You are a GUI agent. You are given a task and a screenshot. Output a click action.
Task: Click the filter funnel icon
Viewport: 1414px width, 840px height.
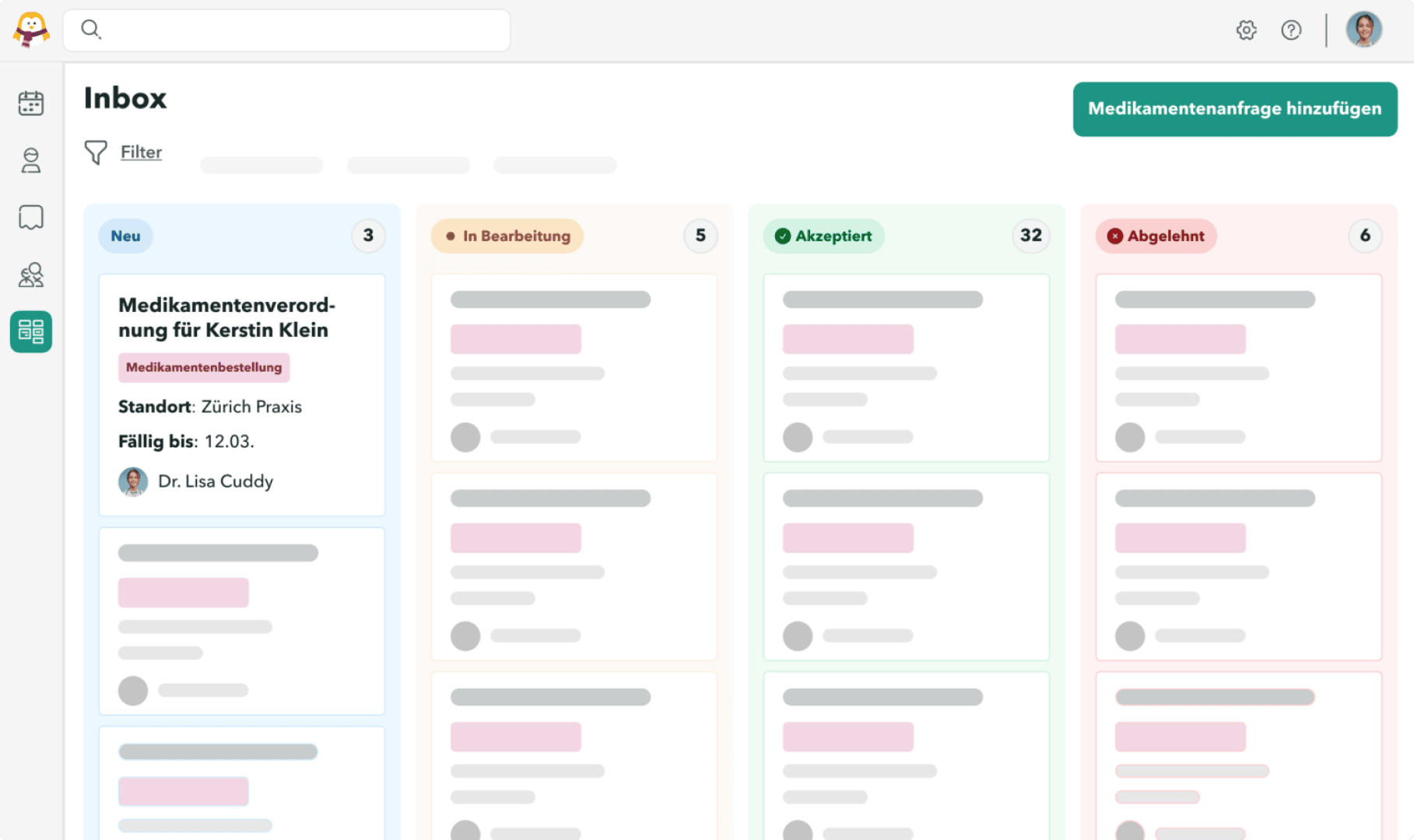[x=96, y=152]
